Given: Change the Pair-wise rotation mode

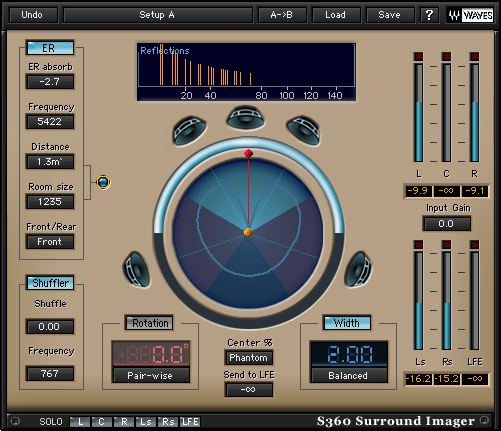Looking at the screenshot, I should pyautogui.click(x=151, y=375).
